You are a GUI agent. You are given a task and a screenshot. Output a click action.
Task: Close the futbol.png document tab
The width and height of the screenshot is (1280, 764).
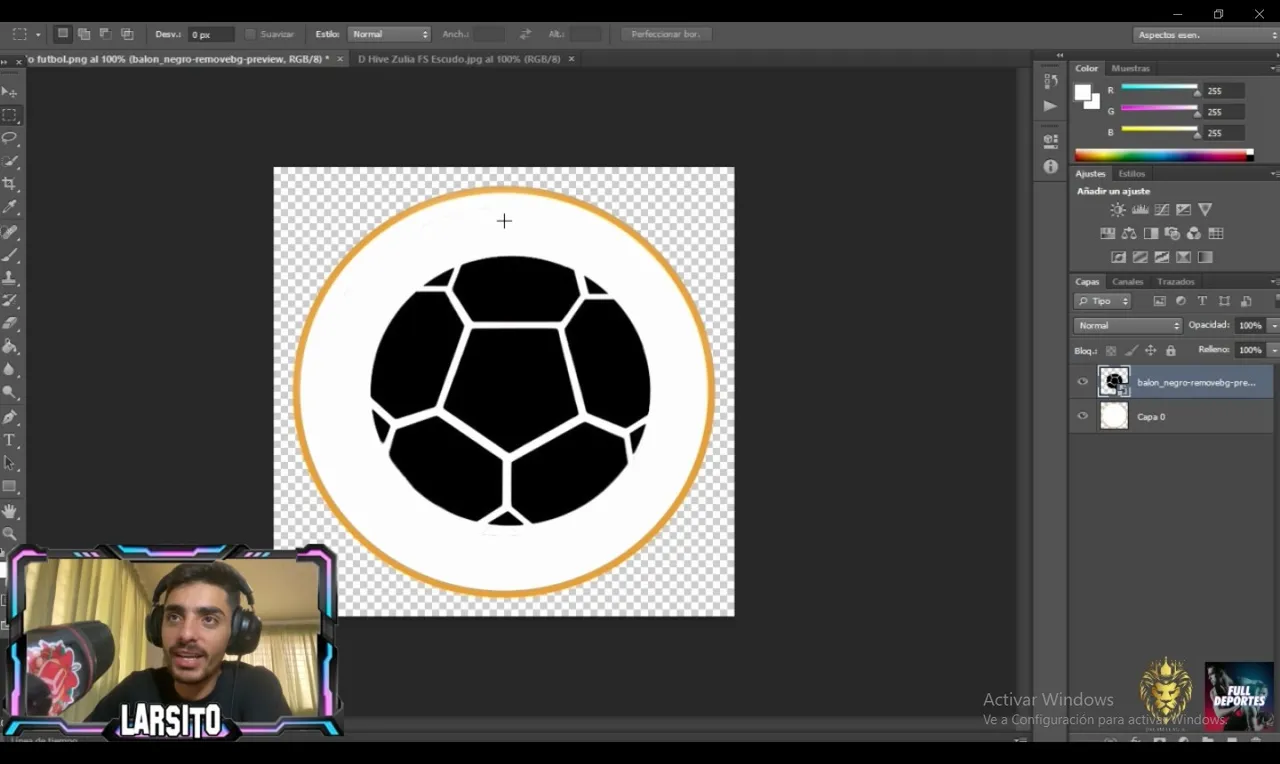click(340, 59)
